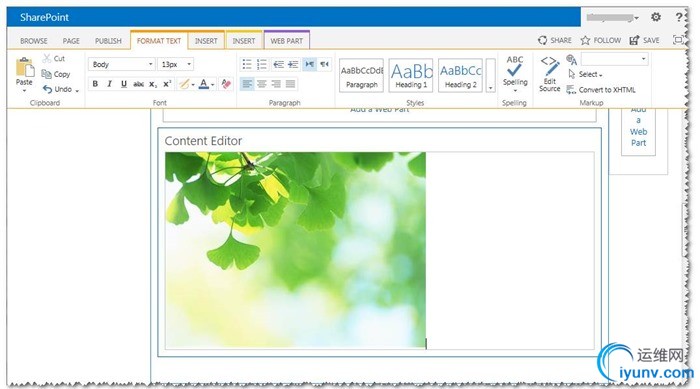Click empty text area beside the image

pos(510,250)
